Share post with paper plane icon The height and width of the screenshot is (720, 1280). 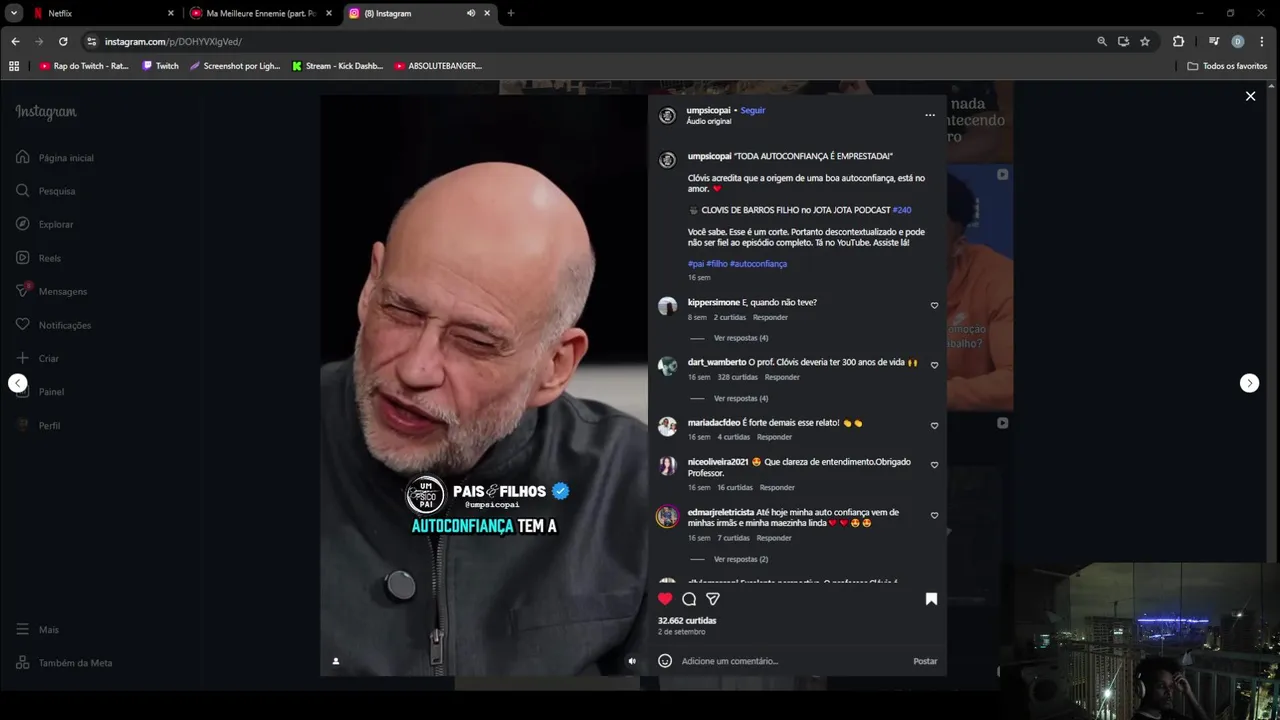click(713, 599)
